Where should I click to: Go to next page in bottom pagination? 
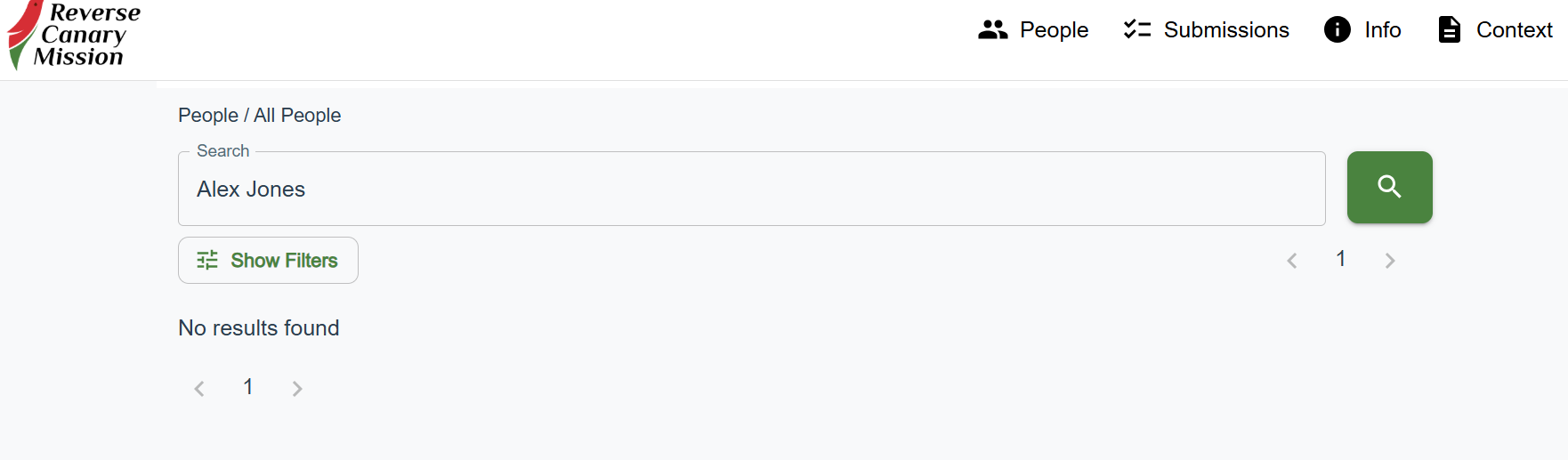tap(297, 389)
